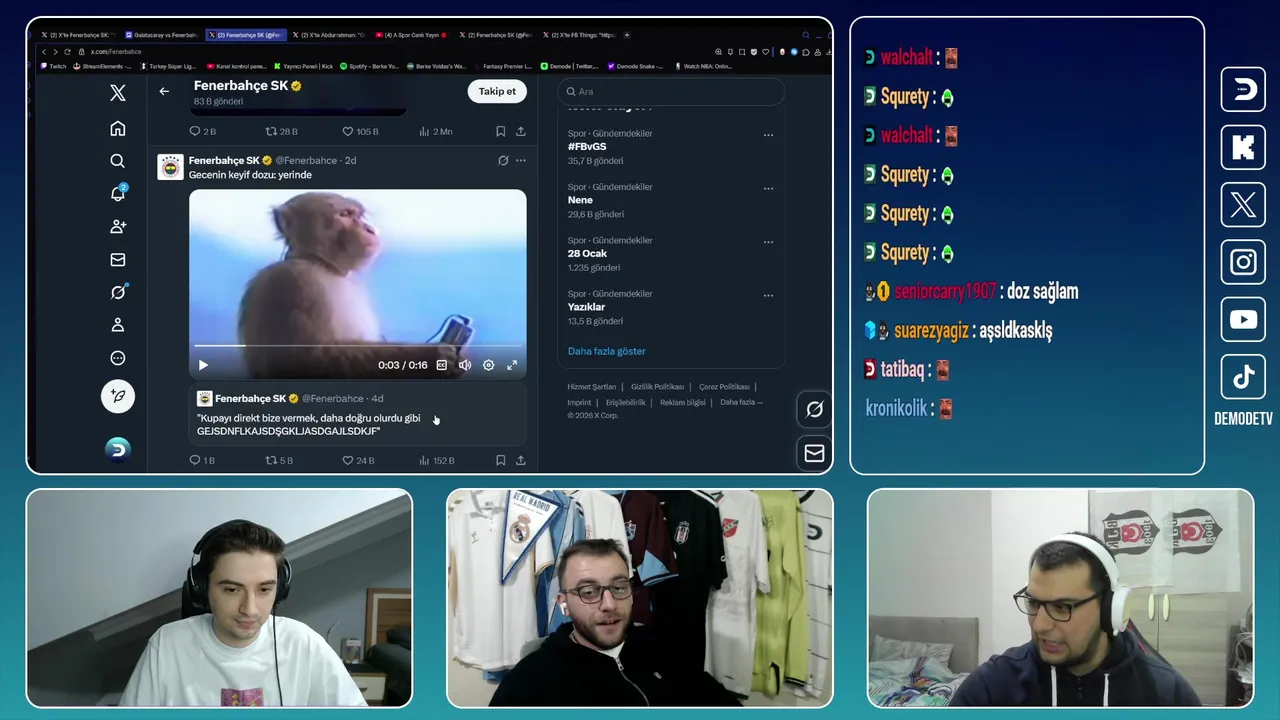Screen dimensions: 1280x720
Task: View stats of monkey video post (152 B)
Action: pos(437,460)
